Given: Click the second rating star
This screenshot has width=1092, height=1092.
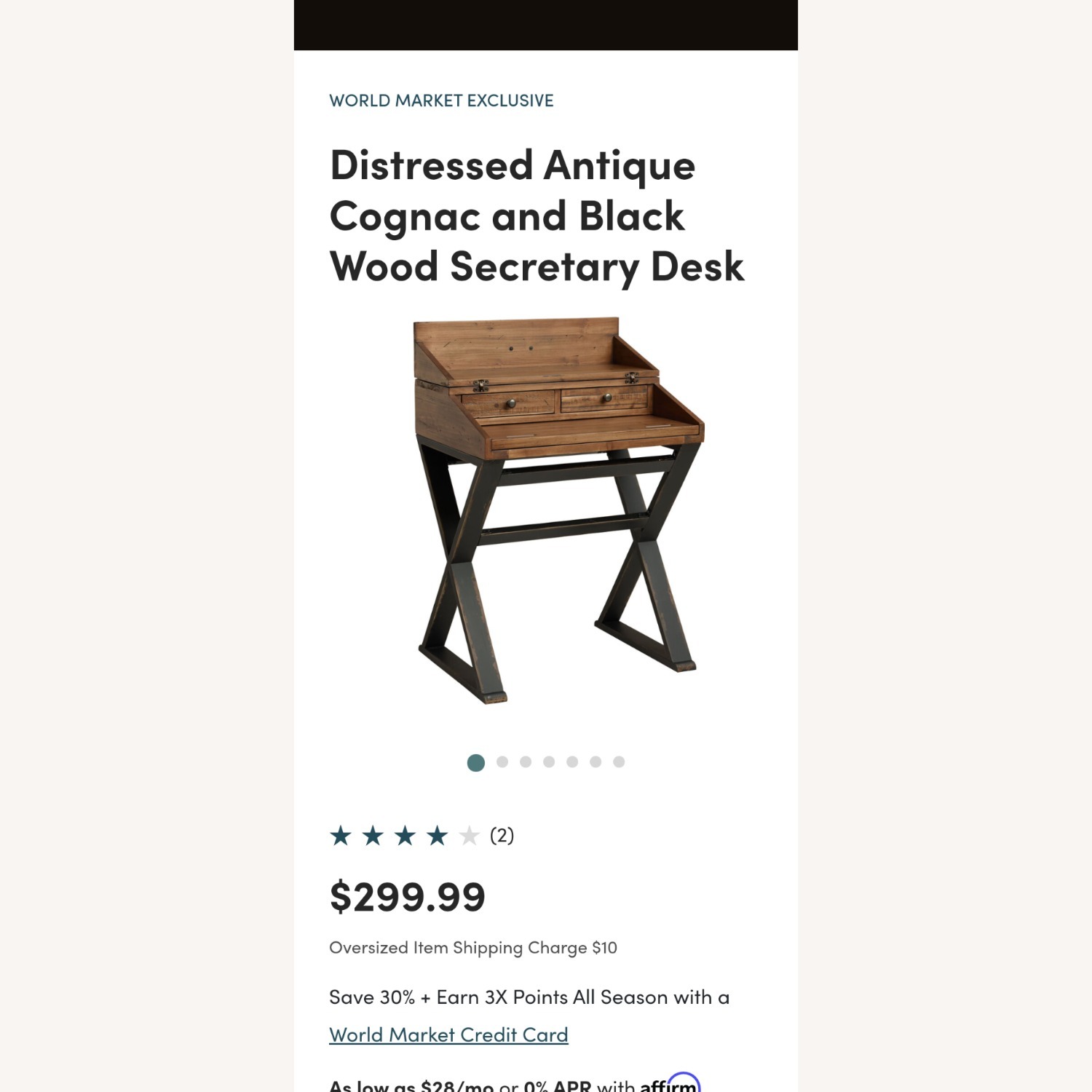Looking at the screenshot, I should pyautogui.click(x=374, y=836).
